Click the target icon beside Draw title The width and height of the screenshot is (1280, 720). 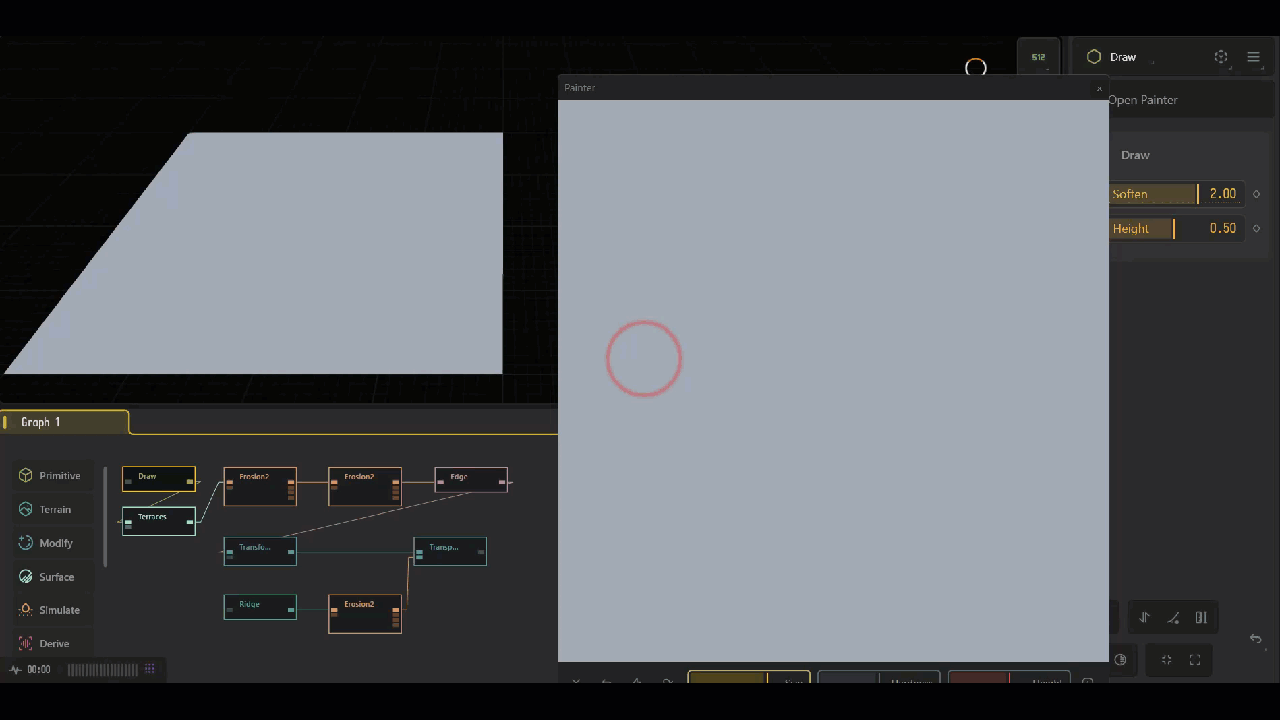[x=1221, y=57]
